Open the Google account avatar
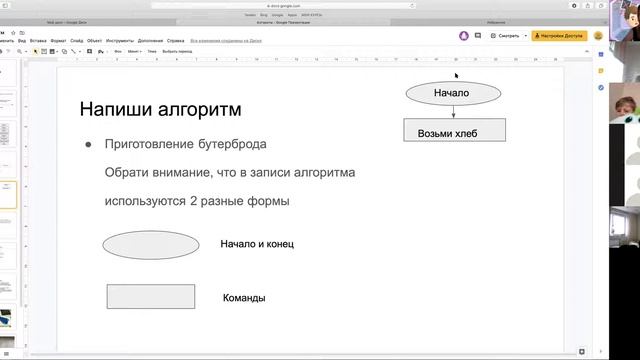The width and height of the screenshot is (640, 360). (x=598, y=36)
